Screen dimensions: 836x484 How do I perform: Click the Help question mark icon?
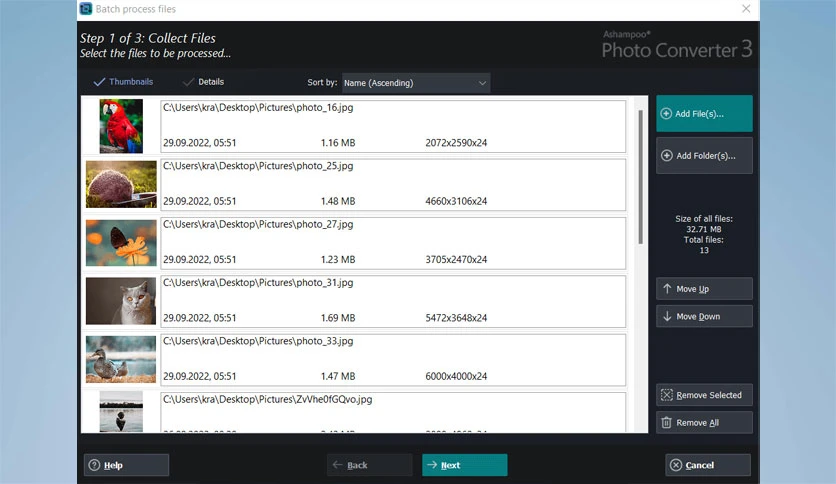click(94, 465)
